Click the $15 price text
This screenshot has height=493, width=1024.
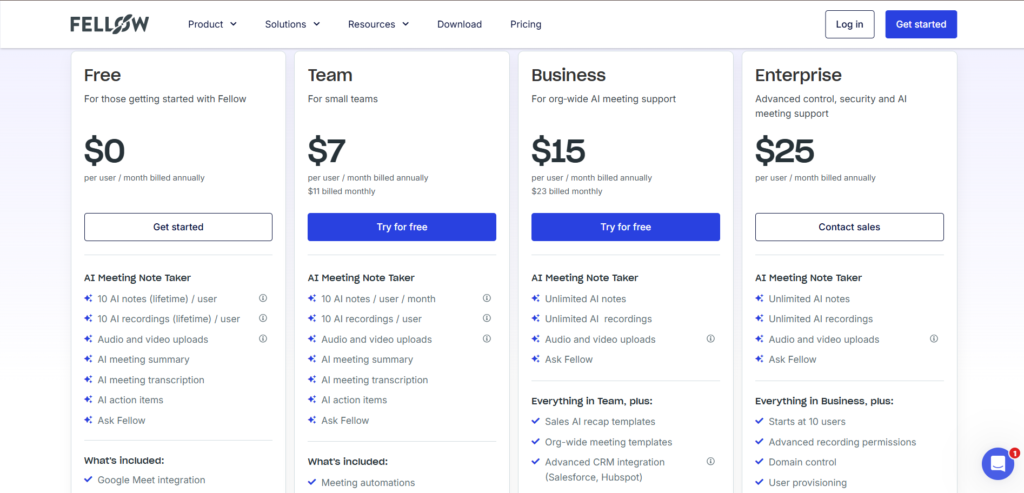[558, 151]
